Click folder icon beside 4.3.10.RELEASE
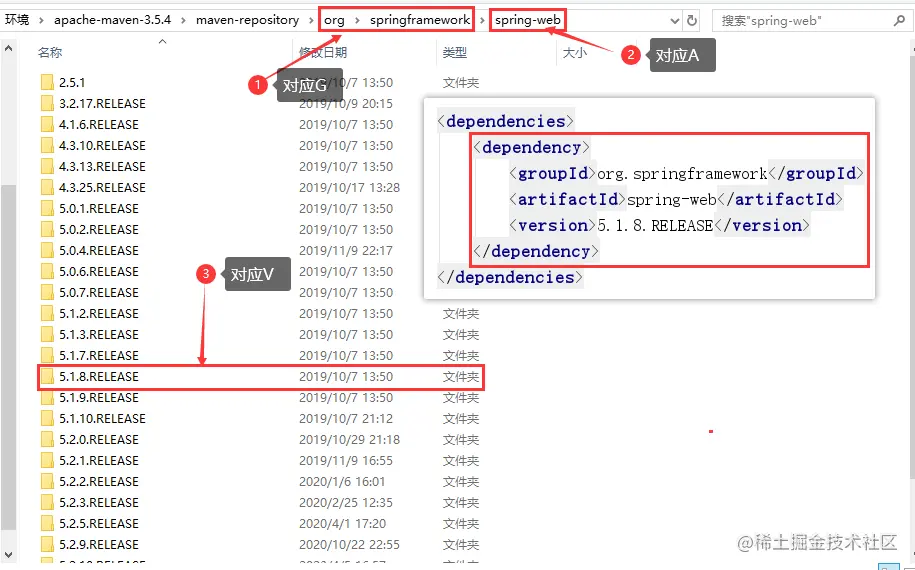 (x=47, y=146)
